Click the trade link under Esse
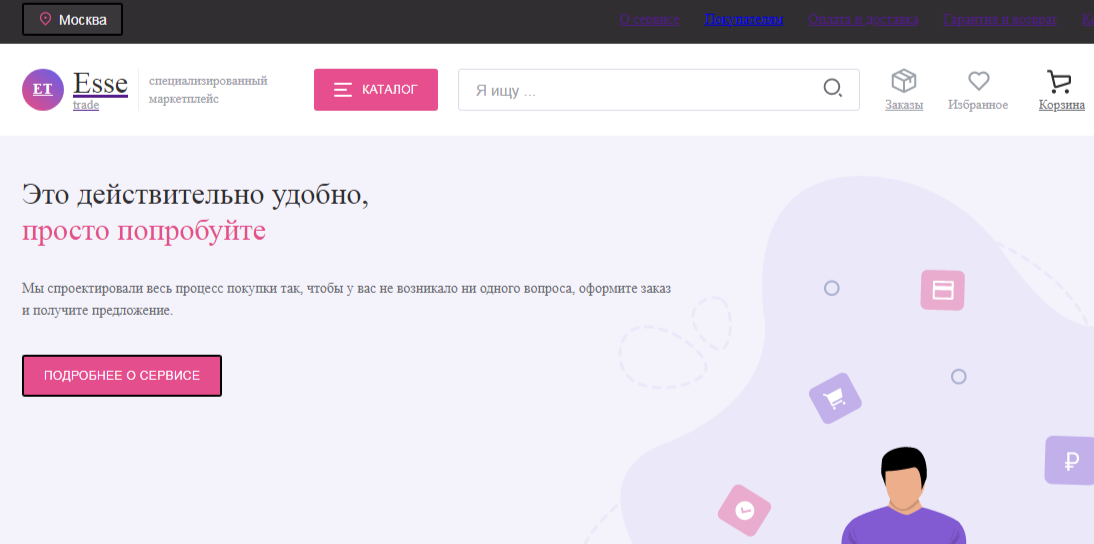Screen dimensions: 1094x544 pos(86,105)
